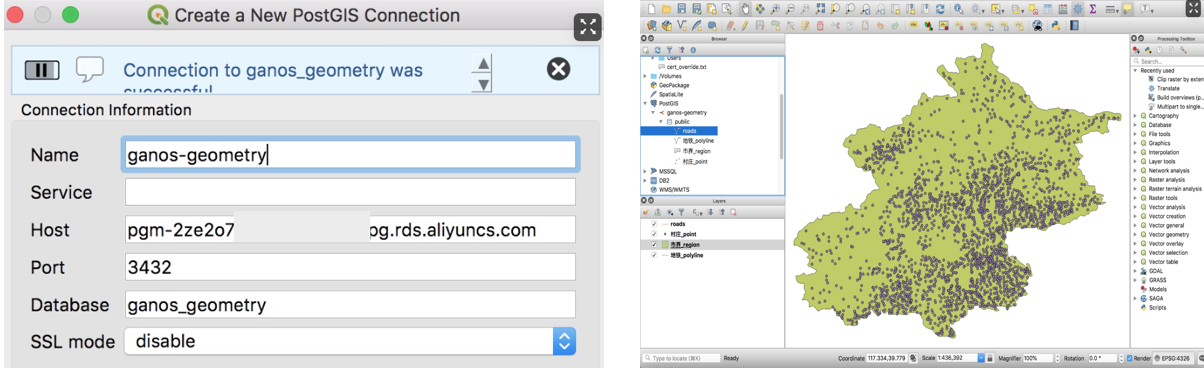Select the Identify Features tool
This screenshot has width=1204, height=370.
(958, 9)
